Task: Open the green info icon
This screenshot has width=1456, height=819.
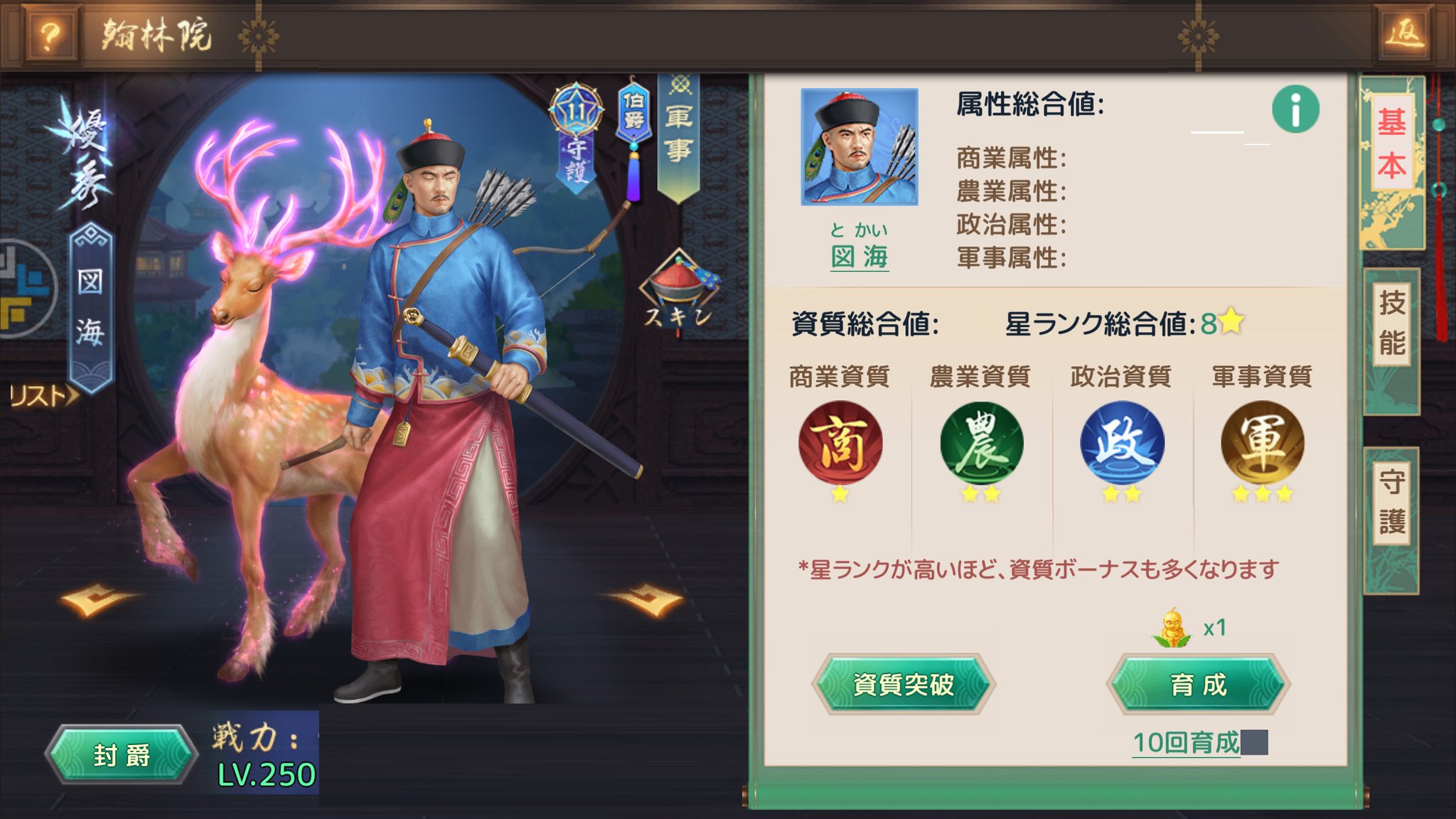Action: pos(1295,109)
